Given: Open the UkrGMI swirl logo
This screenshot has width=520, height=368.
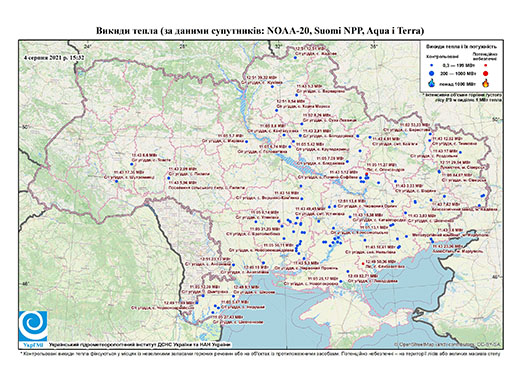Looking at the screenshot, I should coord(33,326).
